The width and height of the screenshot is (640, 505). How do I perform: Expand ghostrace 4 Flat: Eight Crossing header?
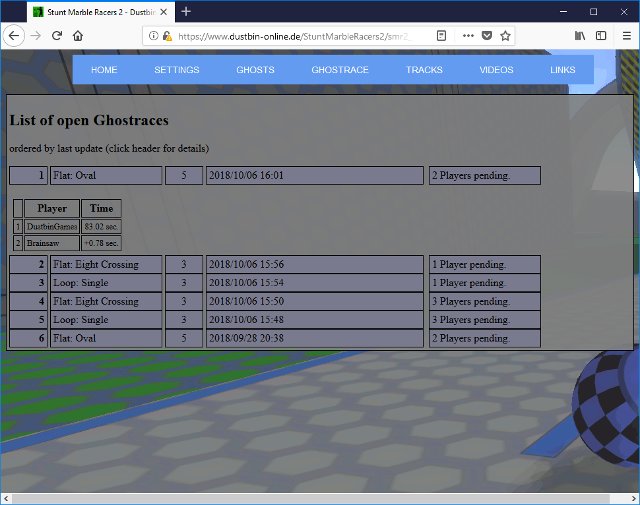pos(106,301)
